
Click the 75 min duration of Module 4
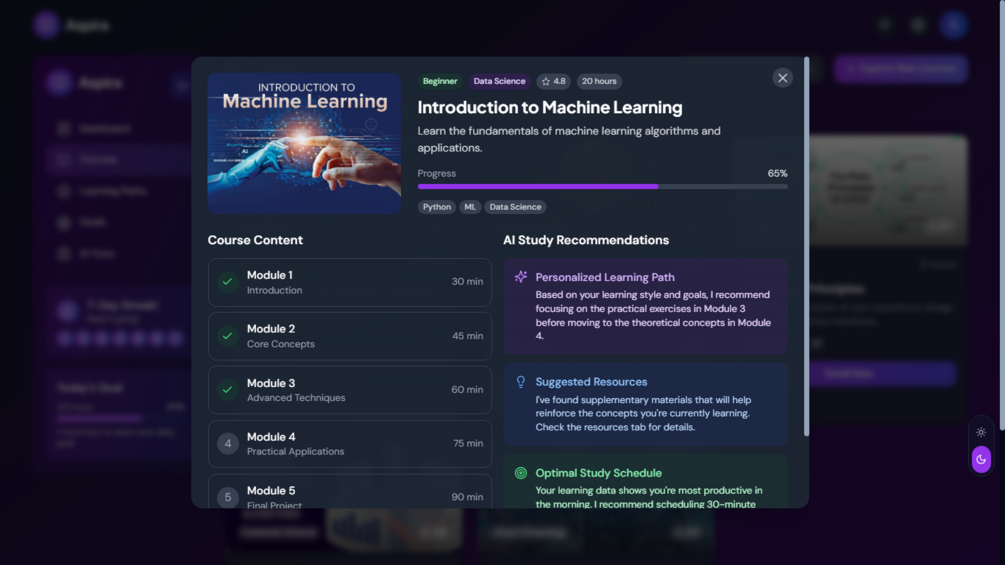[468, 443]
